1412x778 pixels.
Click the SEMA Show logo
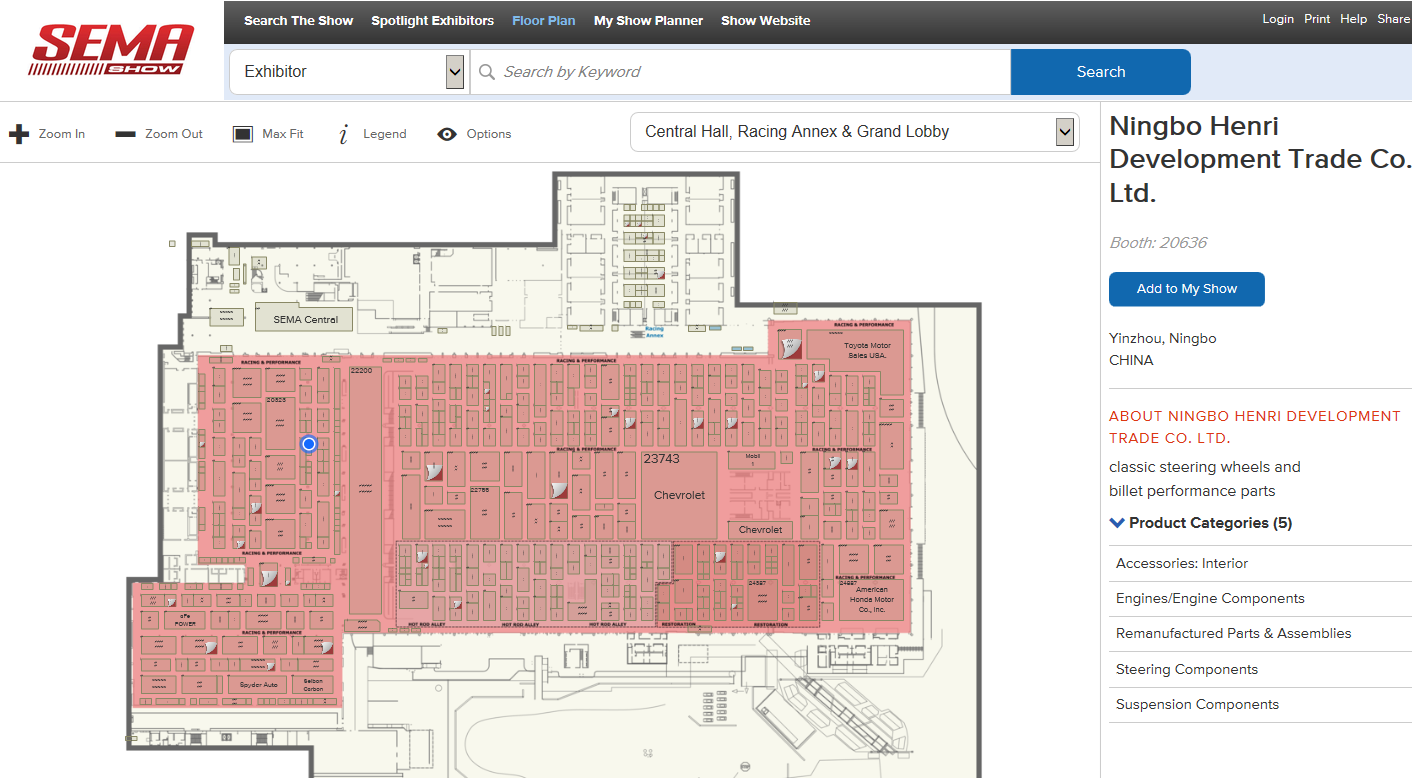point(111,50)
